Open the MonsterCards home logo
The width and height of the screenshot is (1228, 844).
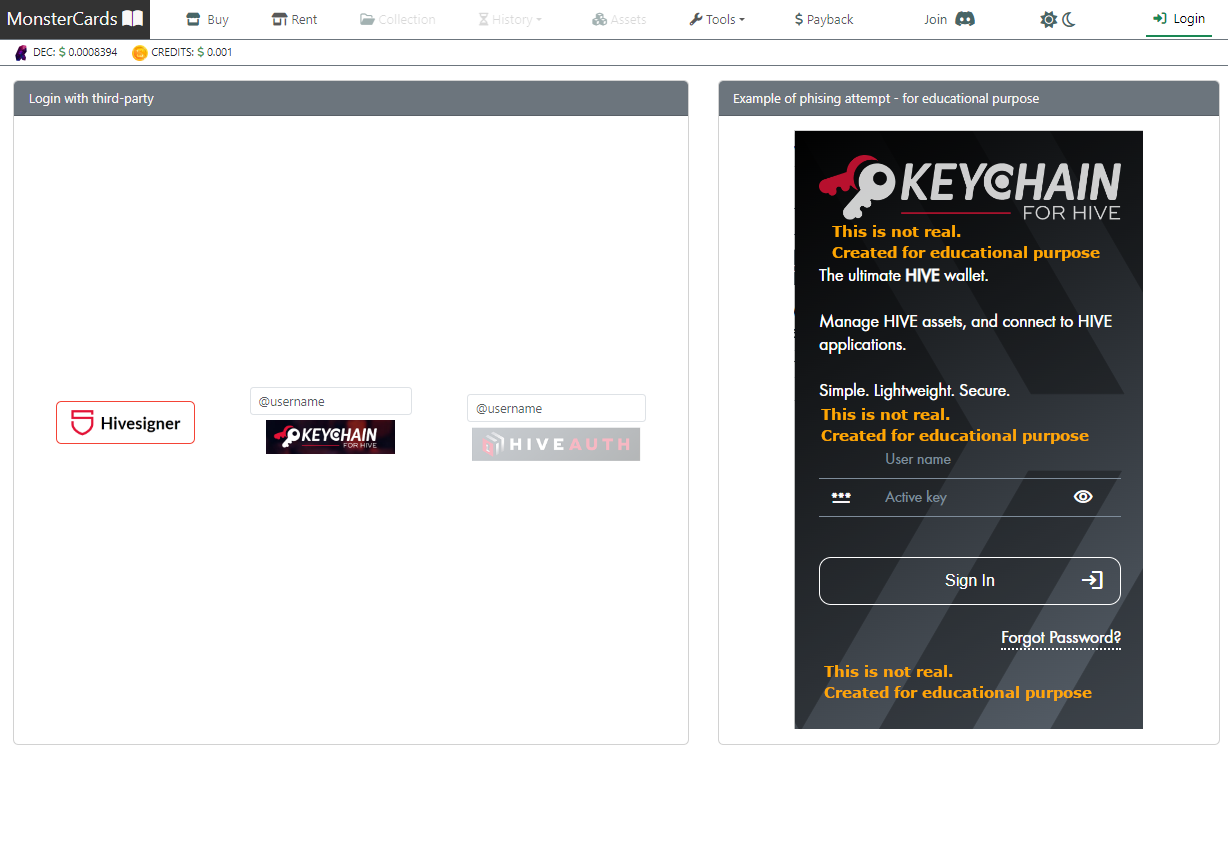(x=75, y=19)
